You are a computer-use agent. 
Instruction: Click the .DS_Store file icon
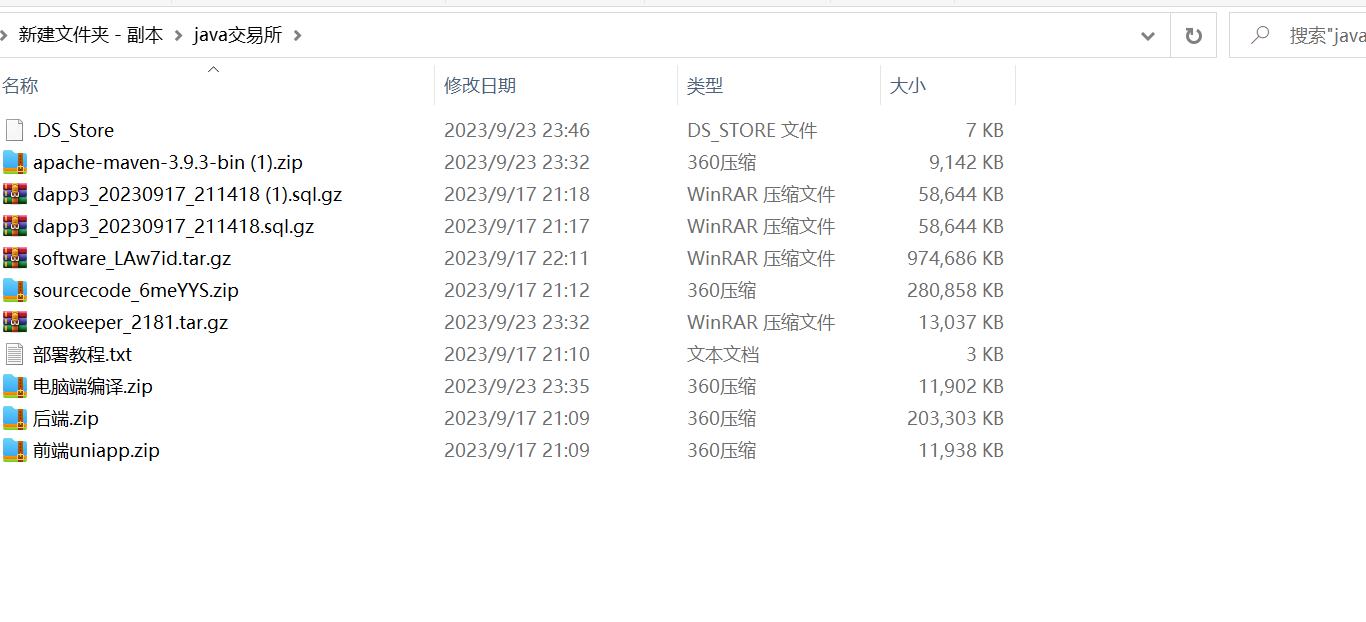pyautogui.click(x=14, y=130)
